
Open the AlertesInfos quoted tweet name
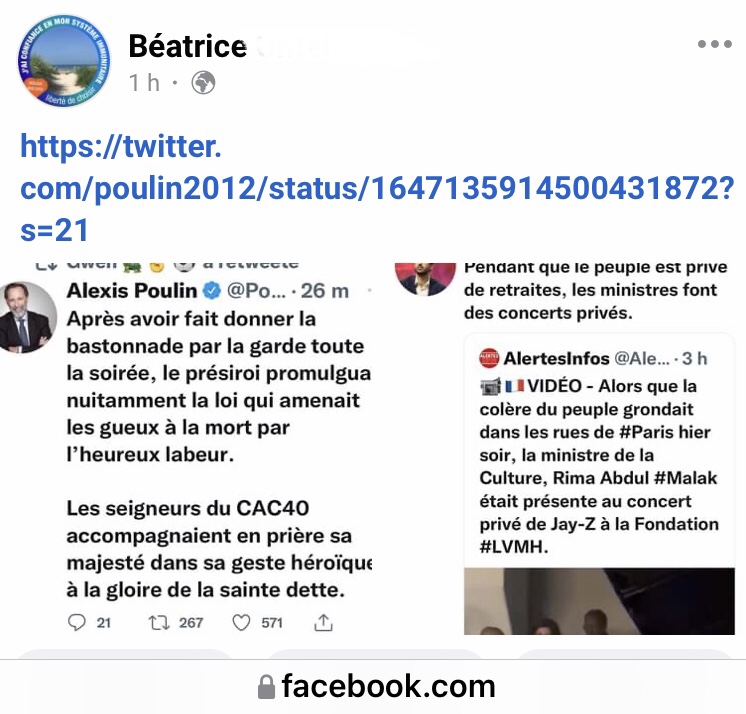click(556, 358)
